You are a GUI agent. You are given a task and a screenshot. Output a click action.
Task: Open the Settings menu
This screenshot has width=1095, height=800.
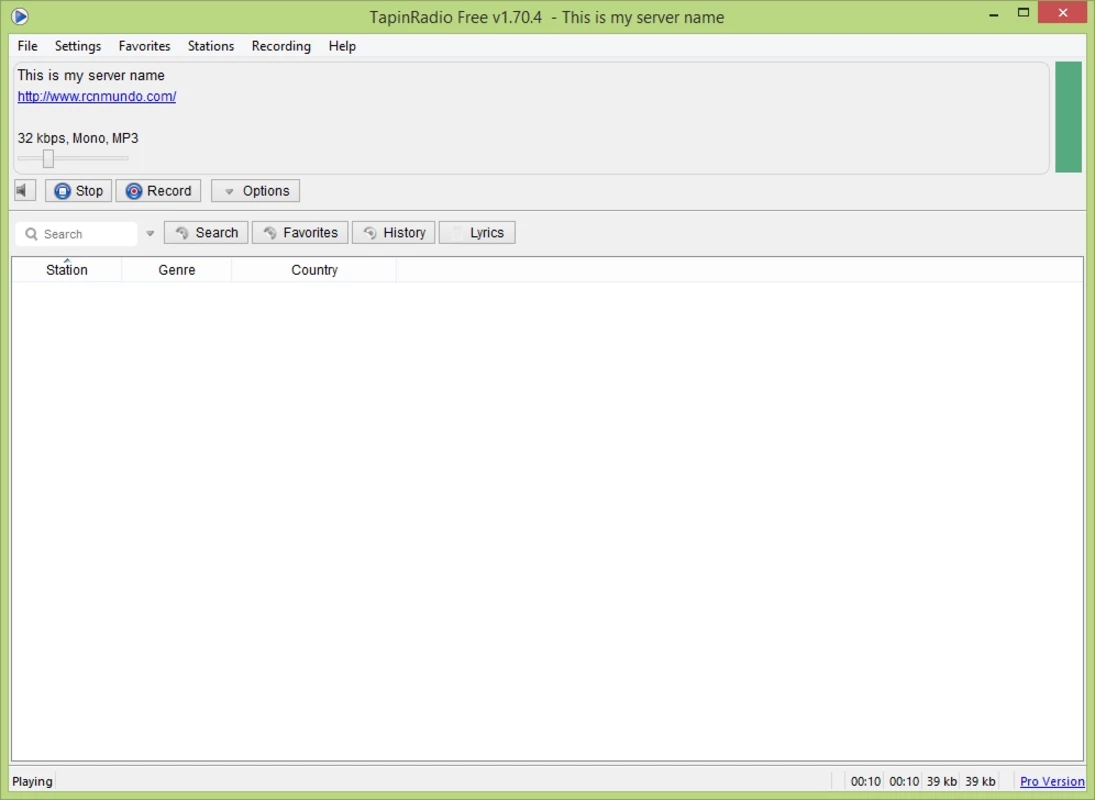pyautogui.click(x=78, y=46)
